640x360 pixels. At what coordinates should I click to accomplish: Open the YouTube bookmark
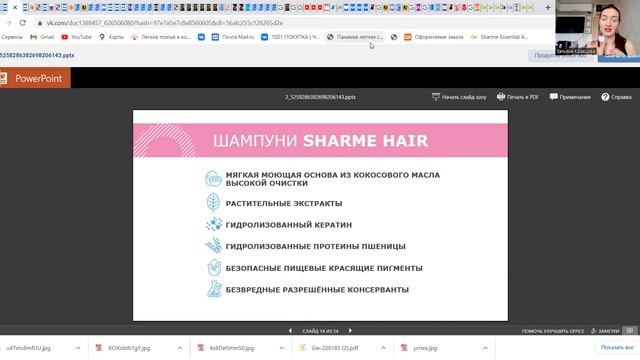coord(76,37)
